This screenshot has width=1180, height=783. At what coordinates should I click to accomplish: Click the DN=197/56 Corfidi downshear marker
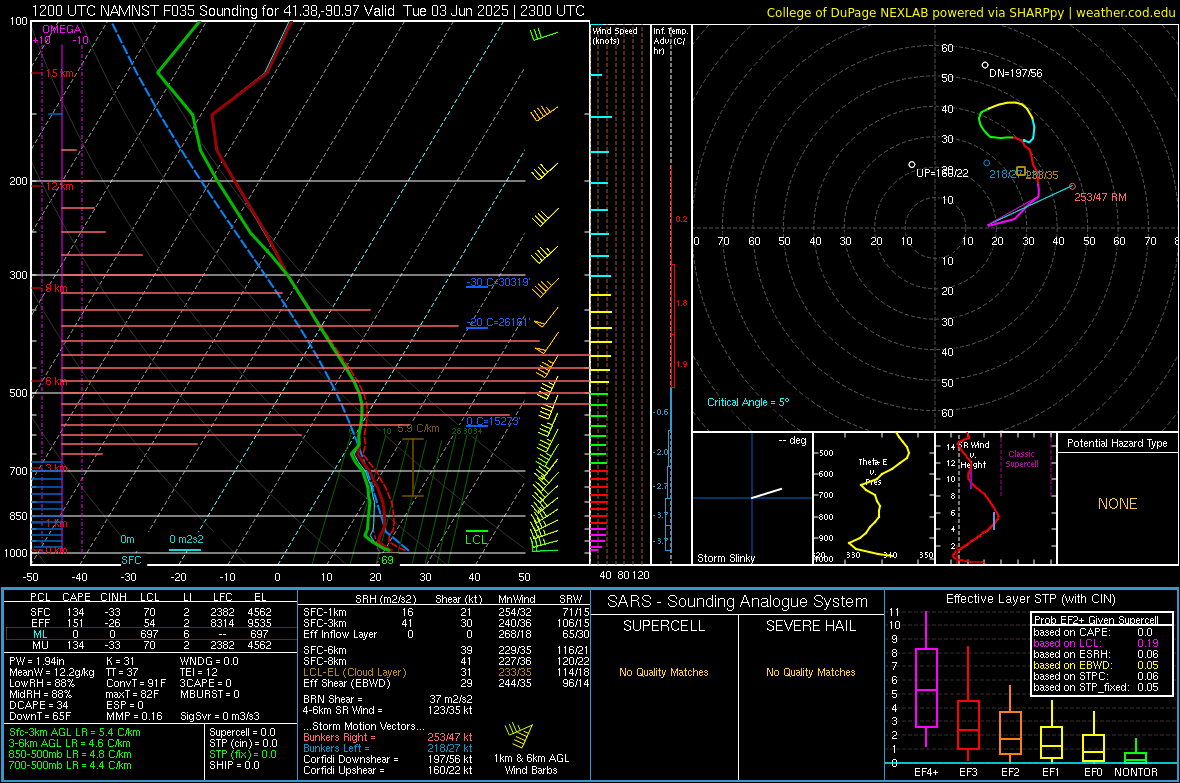985,66
